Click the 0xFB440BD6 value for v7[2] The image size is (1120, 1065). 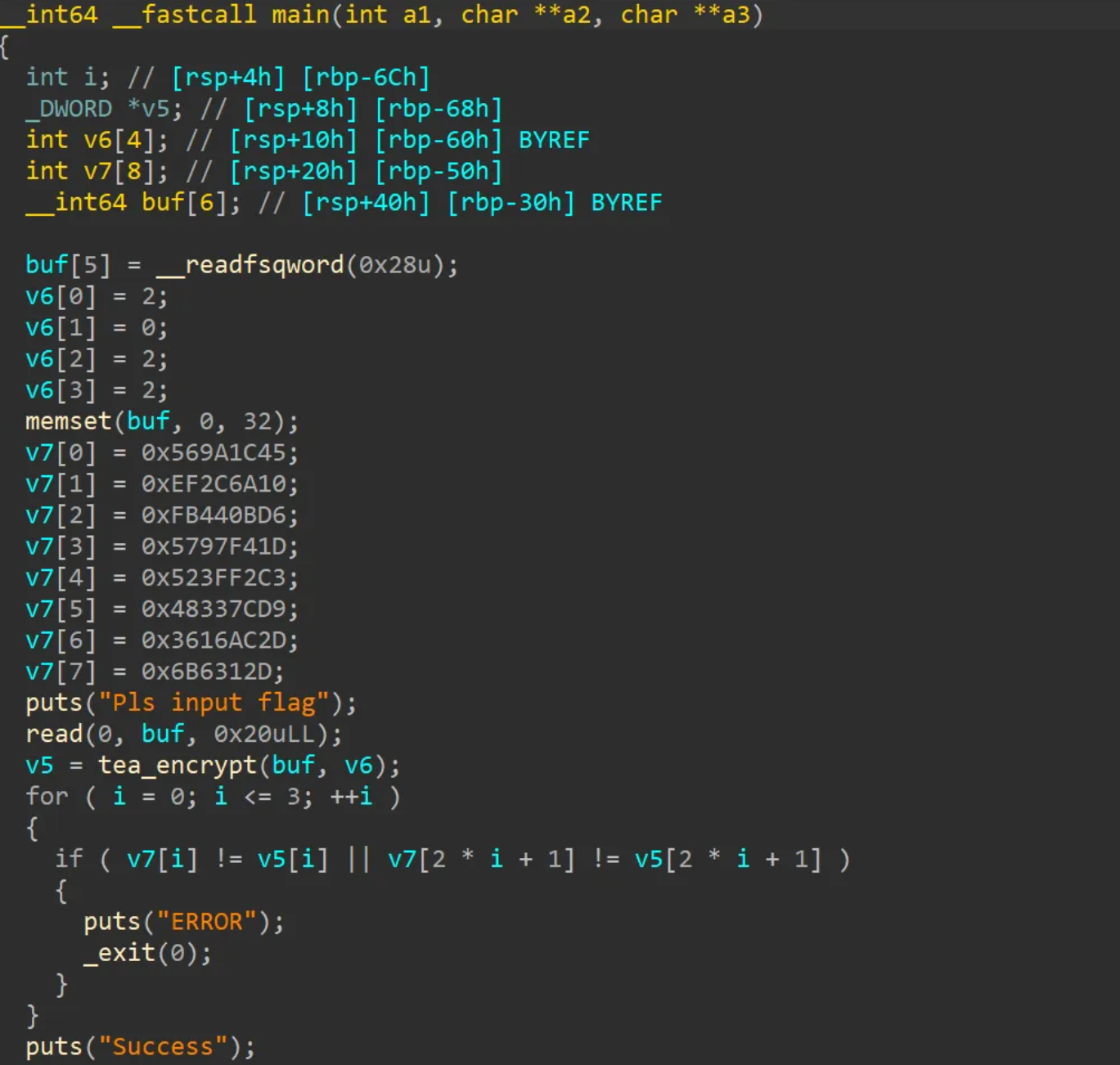214,515
